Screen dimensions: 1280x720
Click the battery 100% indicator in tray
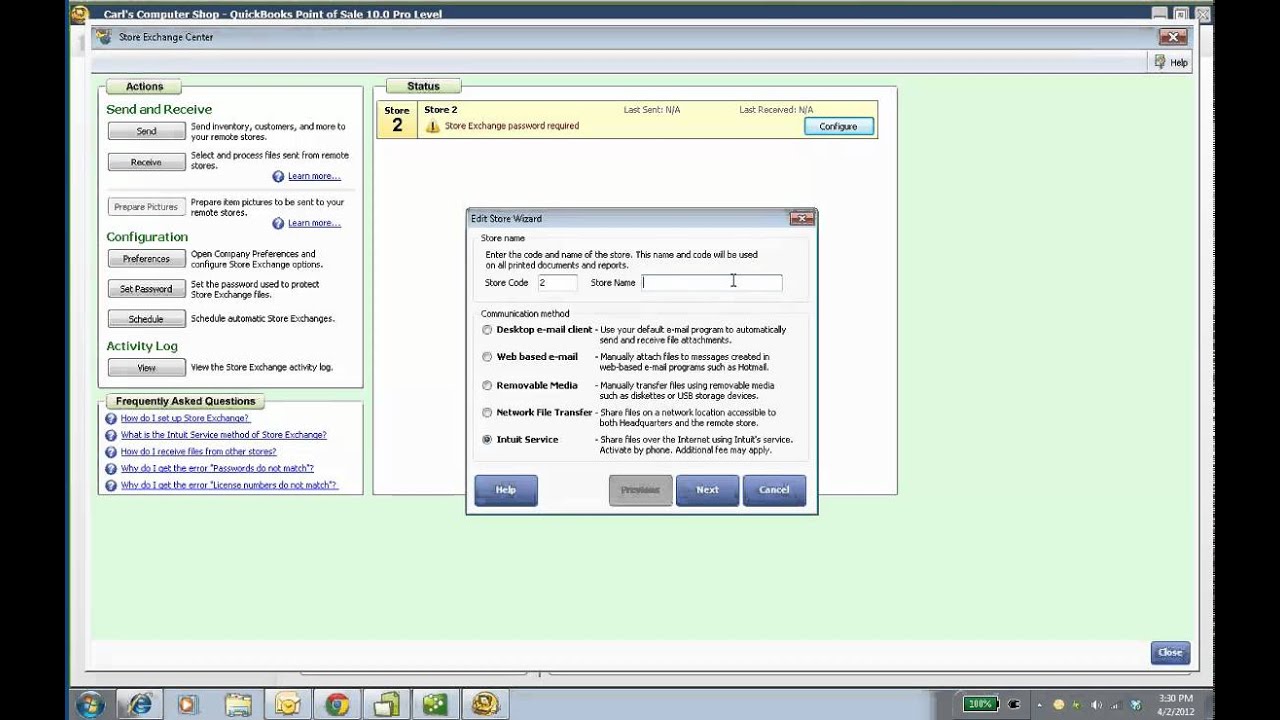tap(981, 704)
